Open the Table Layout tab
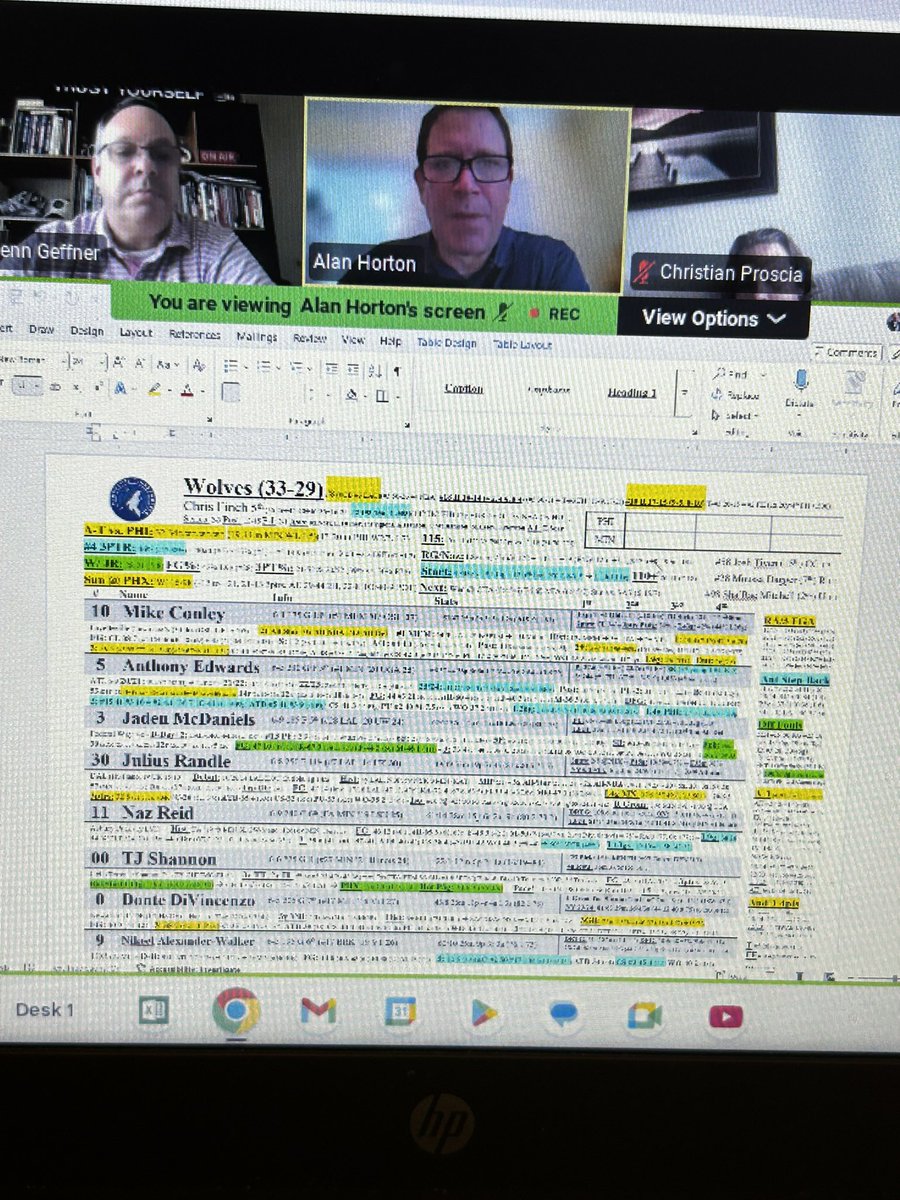The height and width of the screenshot is (1200, 900). [521, 343]
